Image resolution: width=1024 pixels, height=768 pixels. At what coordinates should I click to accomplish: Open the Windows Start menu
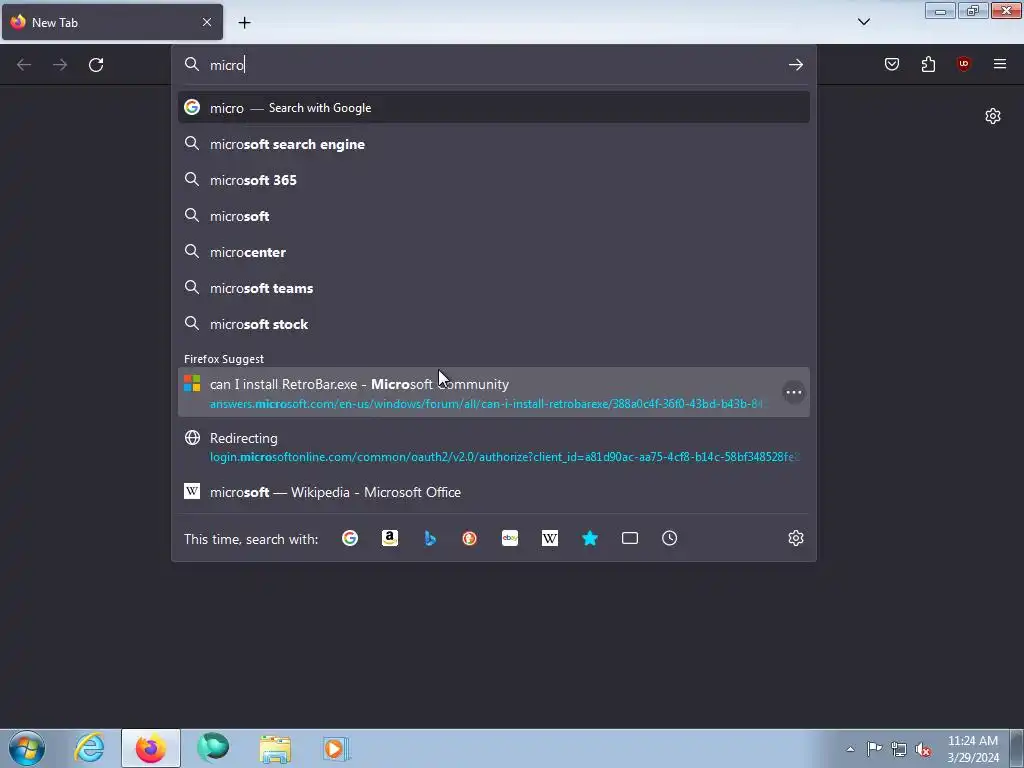pyautogui.click(x=27, y=748)
